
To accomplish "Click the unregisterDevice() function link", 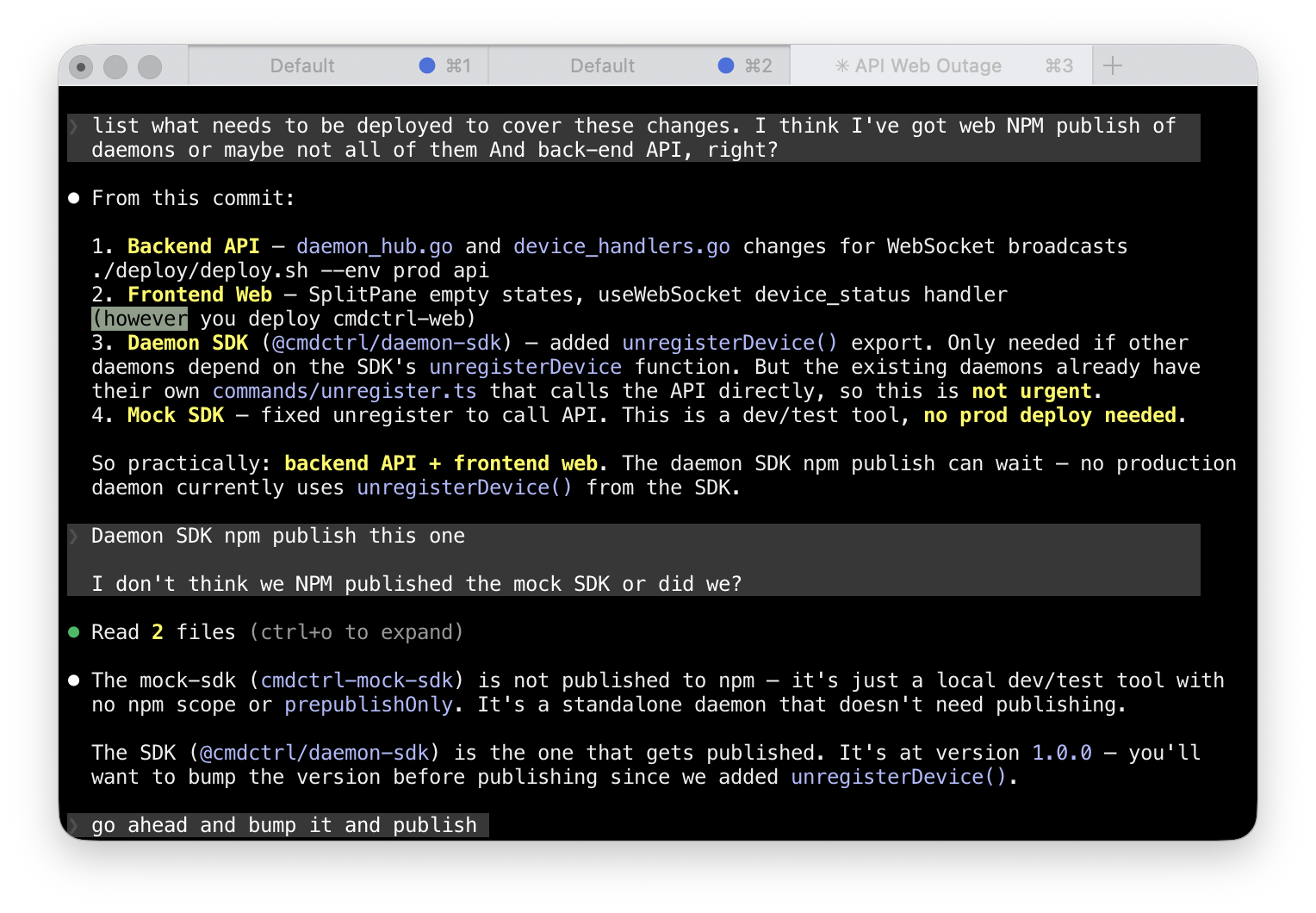I will [x=729, y=342].
